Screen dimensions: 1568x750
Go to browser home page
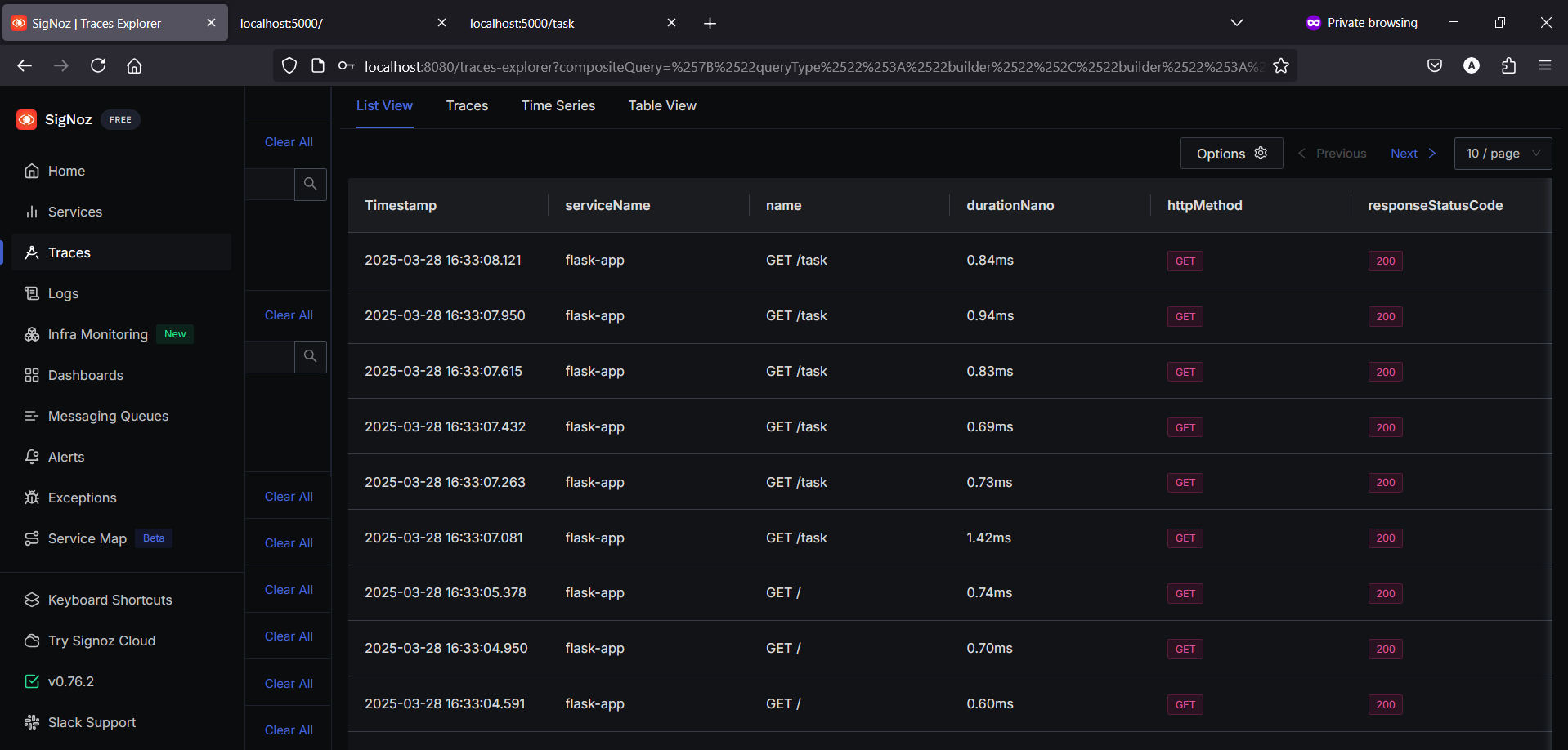(135, 65)
